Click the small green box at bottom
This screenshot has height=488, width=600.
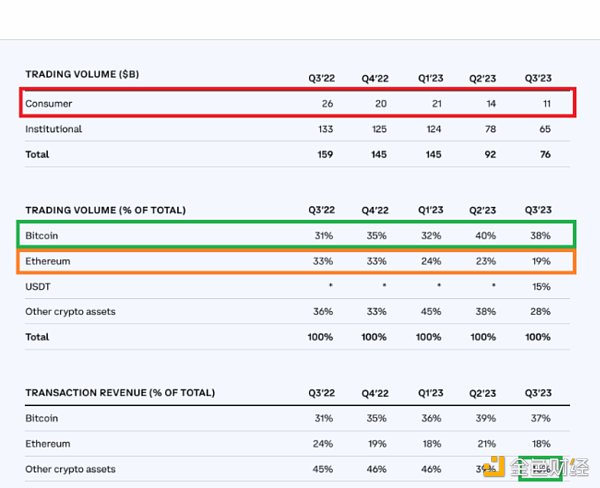click(x=541, y=468)
